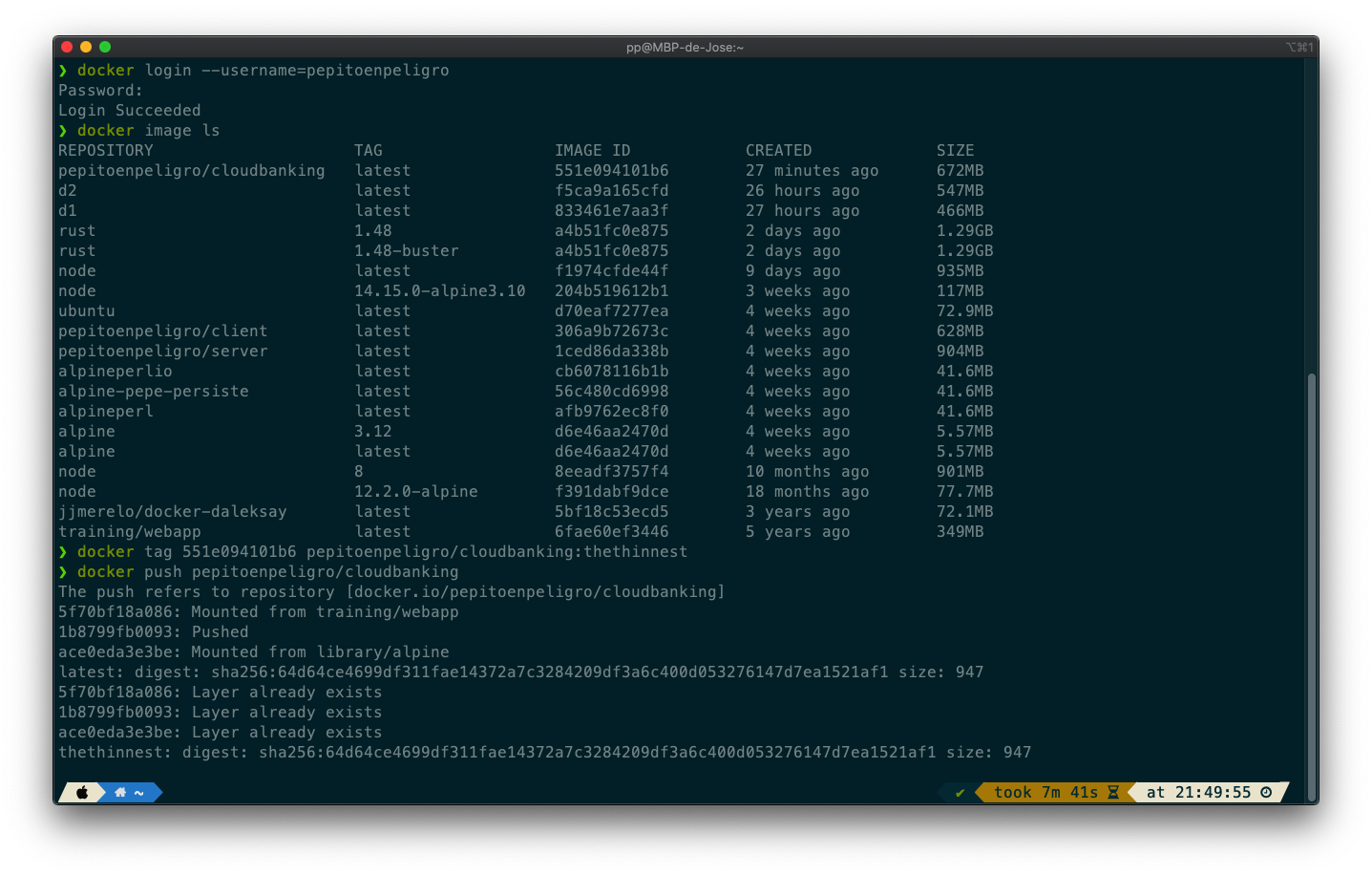Click the green prompt arrow before docker login
Screen dimensions: 1372x875
63,70
